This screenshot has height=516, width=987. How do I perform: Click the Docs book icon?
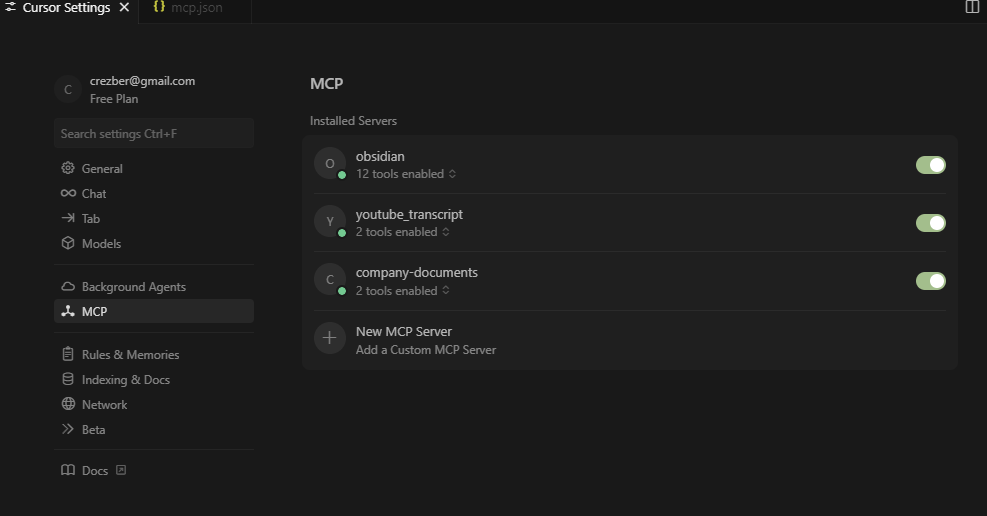click(68, 470)
